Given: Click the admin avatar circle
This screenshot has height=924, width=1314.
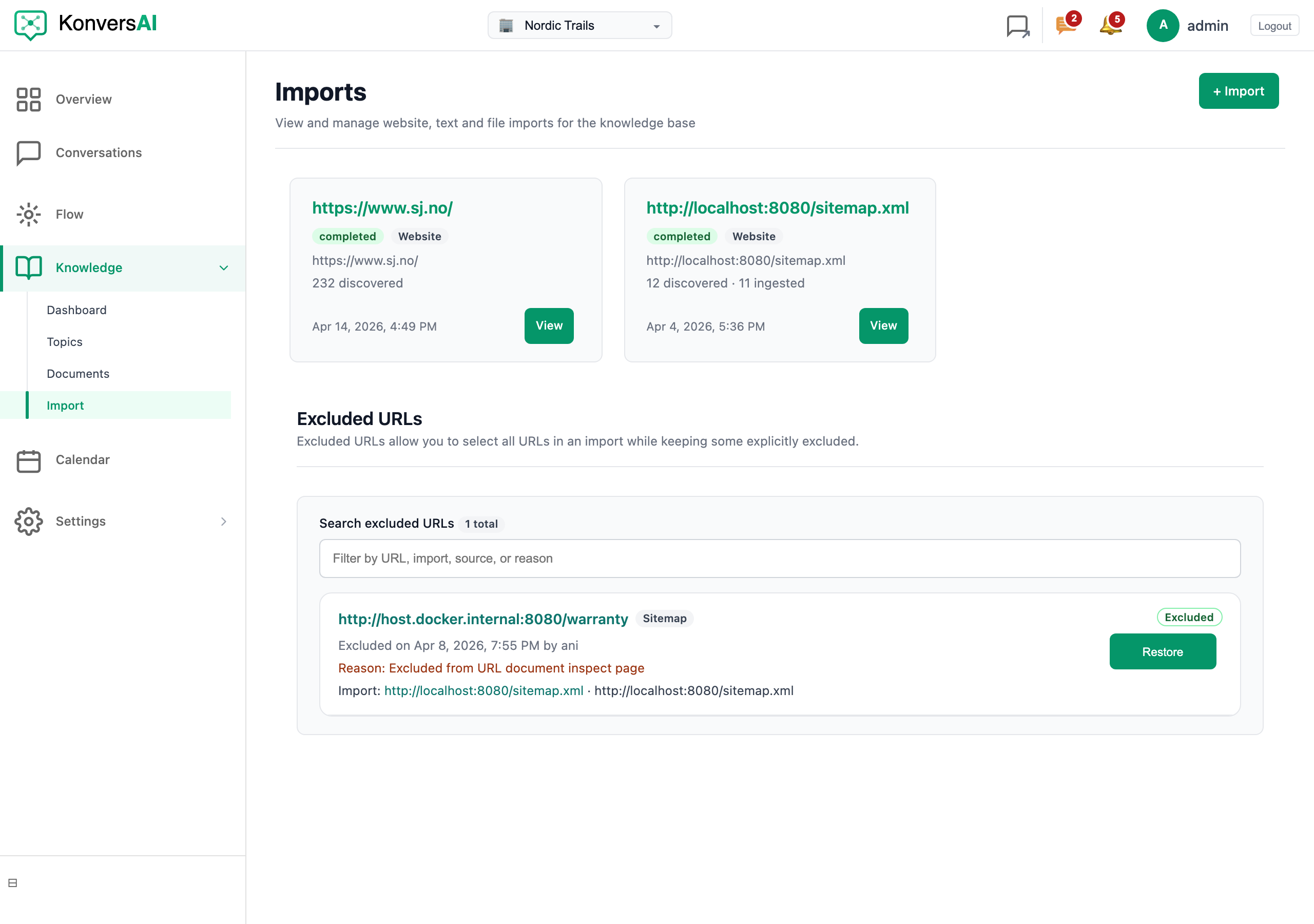Looking at the screenshot, I should coord(1163,25).
